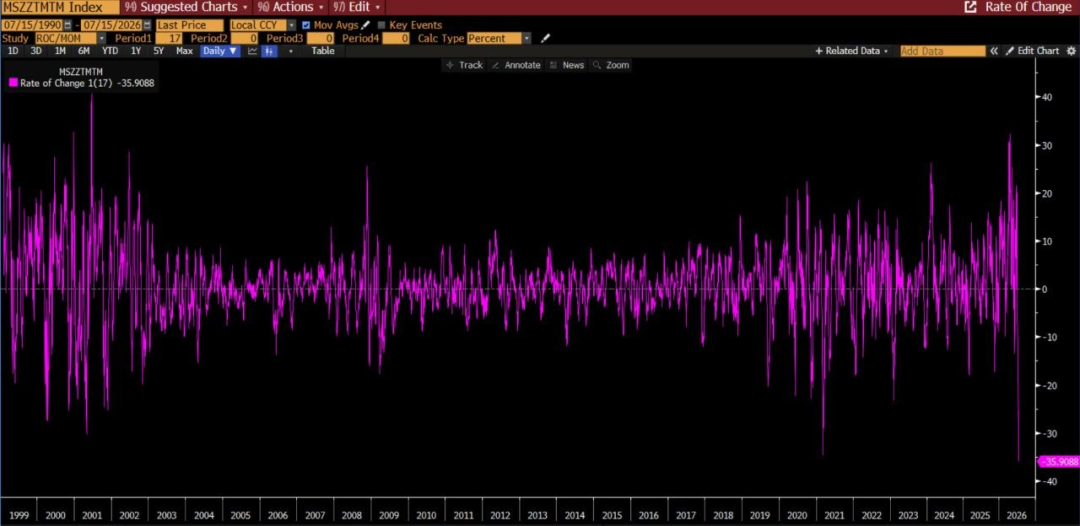1080x526 pixels.
Task: Click the Add Data input field
Action: 943,51
